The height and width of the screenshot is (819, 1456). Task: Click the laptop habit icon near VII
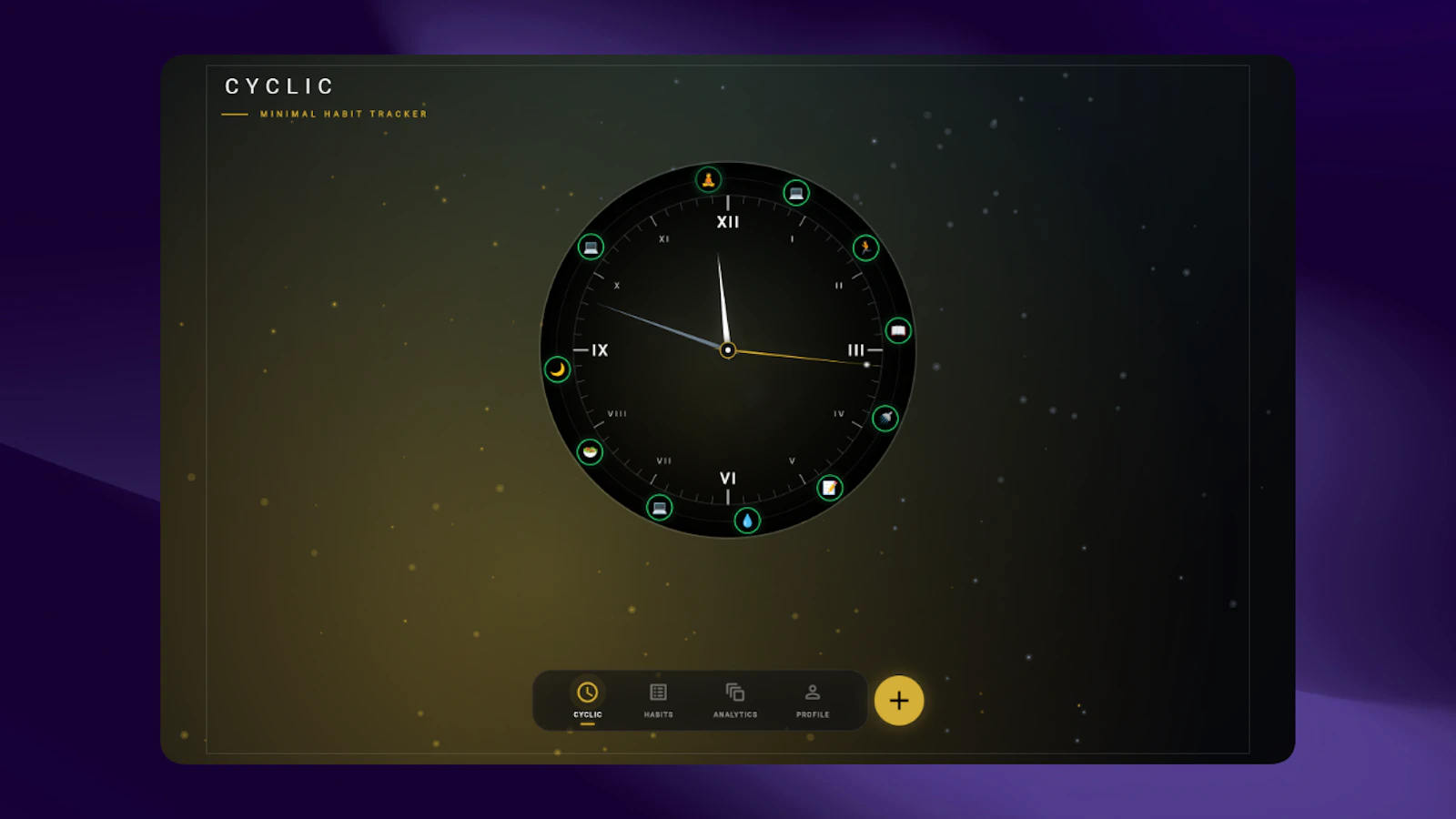660,507
